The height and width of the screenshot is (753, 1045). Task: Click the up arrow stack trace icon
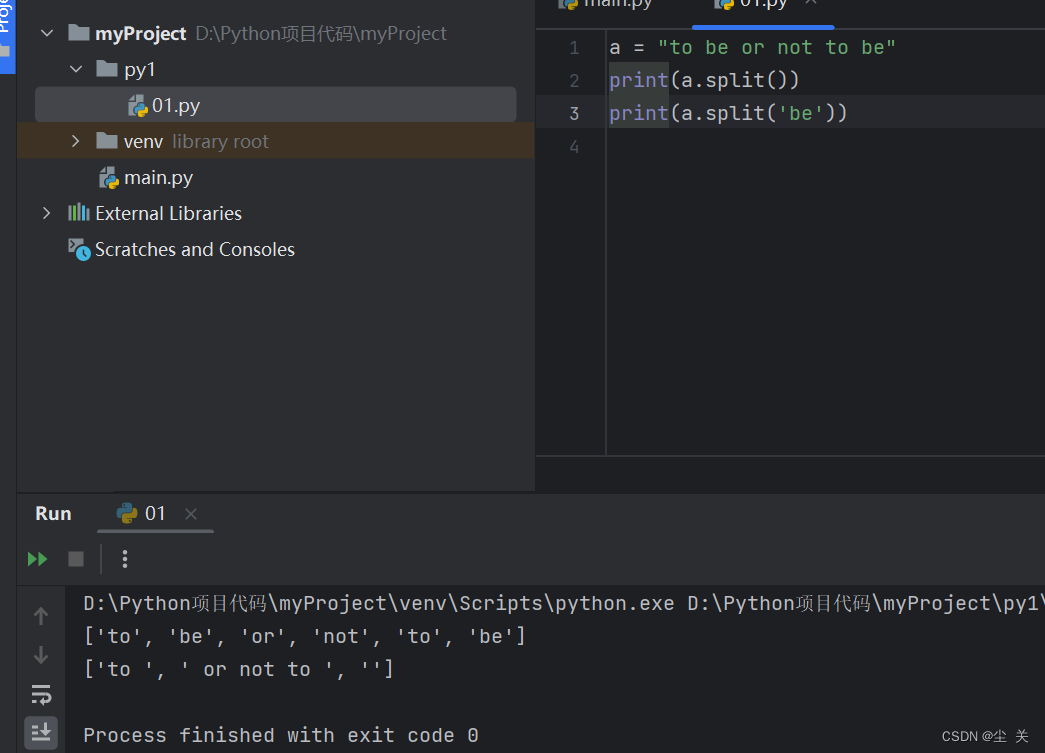pyautogui.click(x=41, y=616)
